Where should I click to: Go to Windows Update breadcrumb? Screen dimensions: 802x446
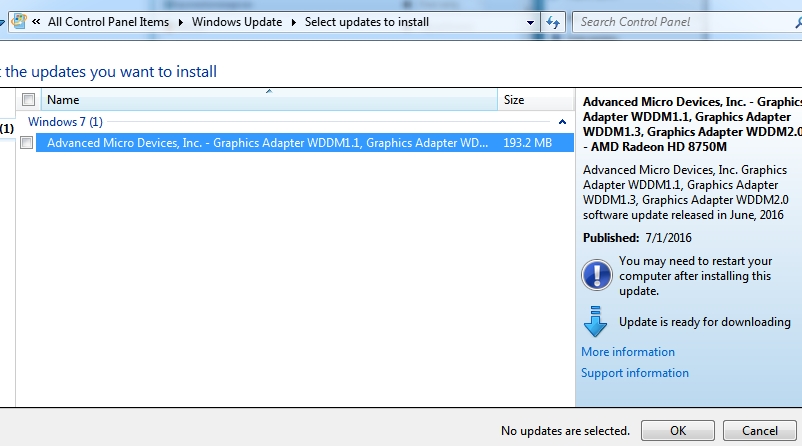click(x=237, y=22)
